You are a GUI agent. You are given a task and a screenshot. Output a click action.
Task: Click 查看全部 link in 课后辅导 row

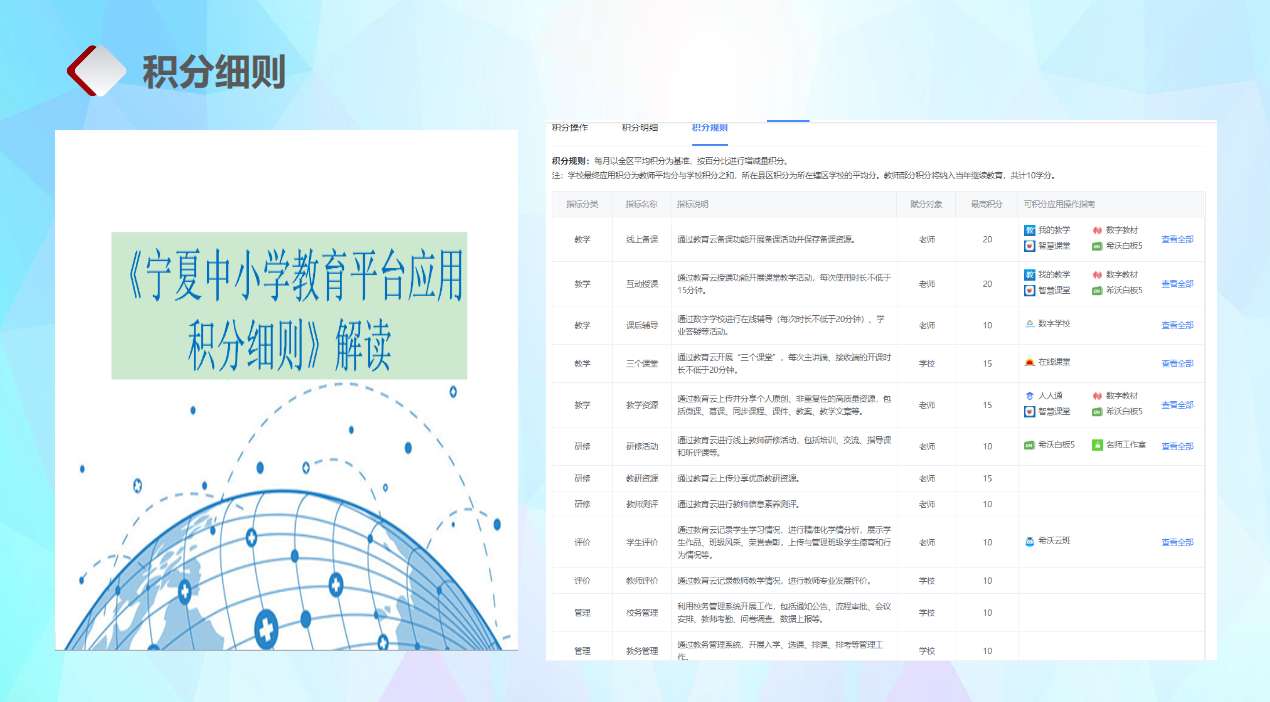pyautogui.click(x=1177, y=325)
